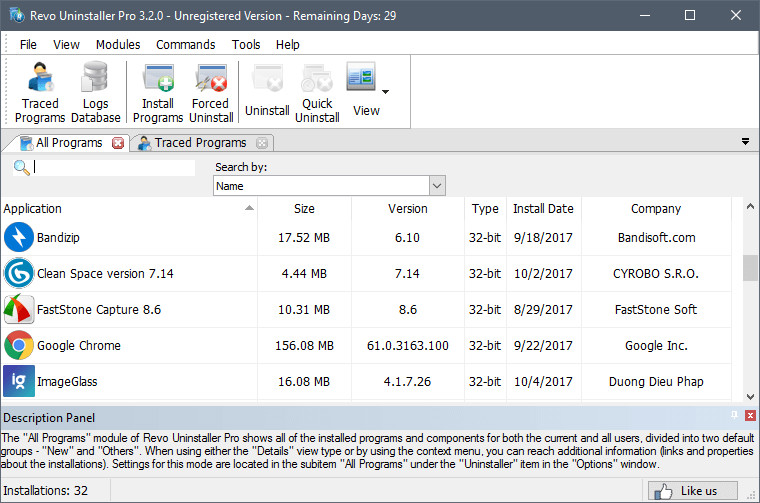Image resolution: width=760 pixels, height=503 pixels.
Task: Click the Duong Dieu Phap company cell
Action: coord(656,381)
